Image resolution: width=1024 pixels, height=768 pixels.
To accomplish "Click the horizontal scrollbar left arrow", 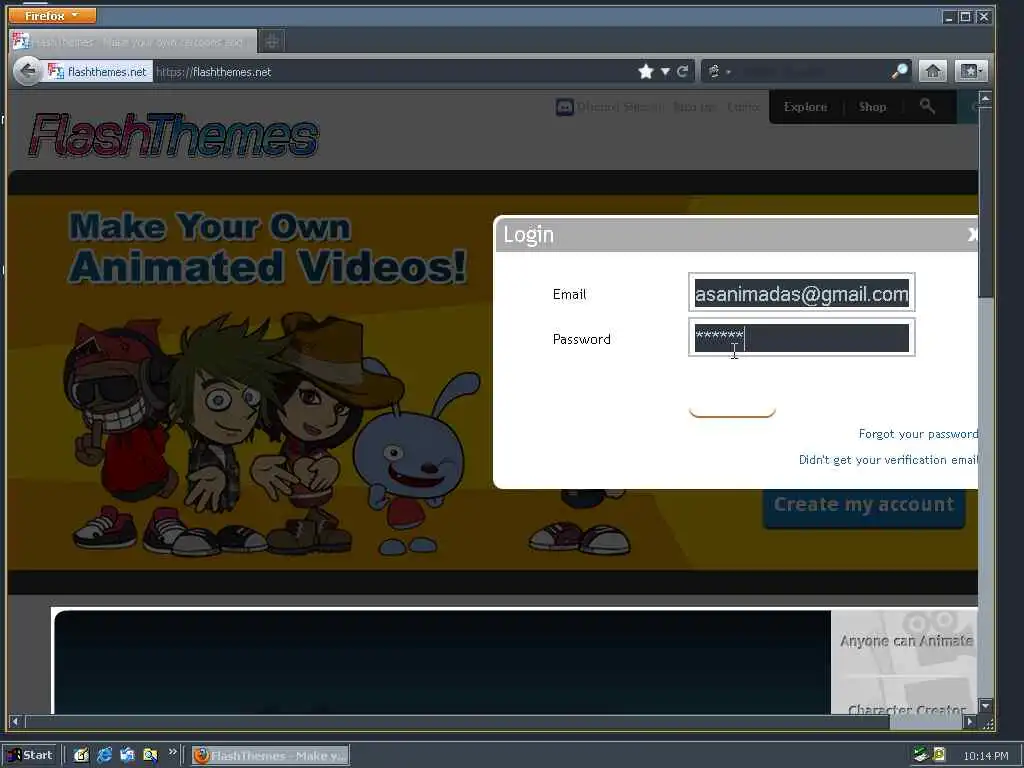I will (16, 722).
